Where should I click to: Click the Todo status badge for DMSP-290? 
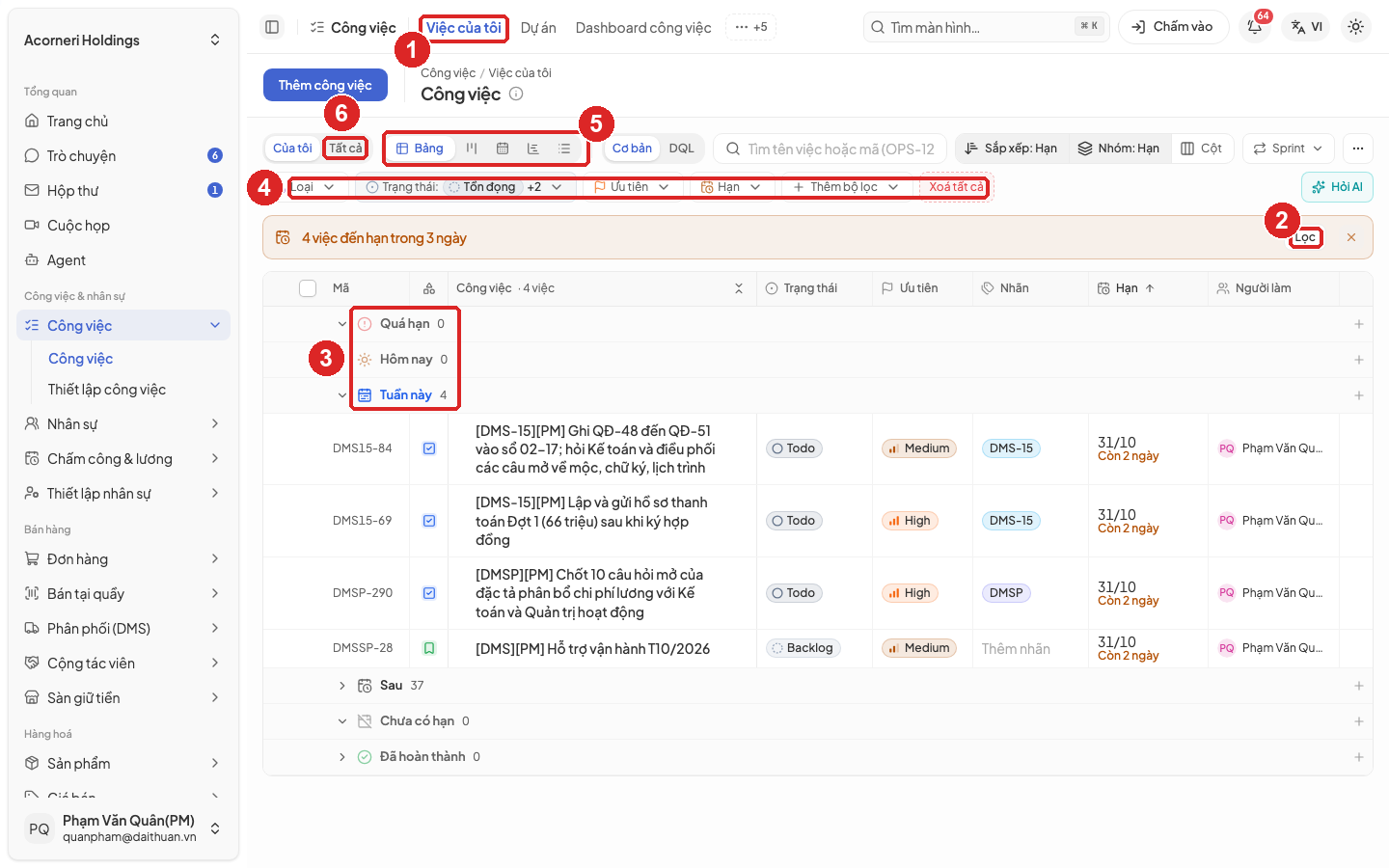pyautogui.click(x=794, y=593)
